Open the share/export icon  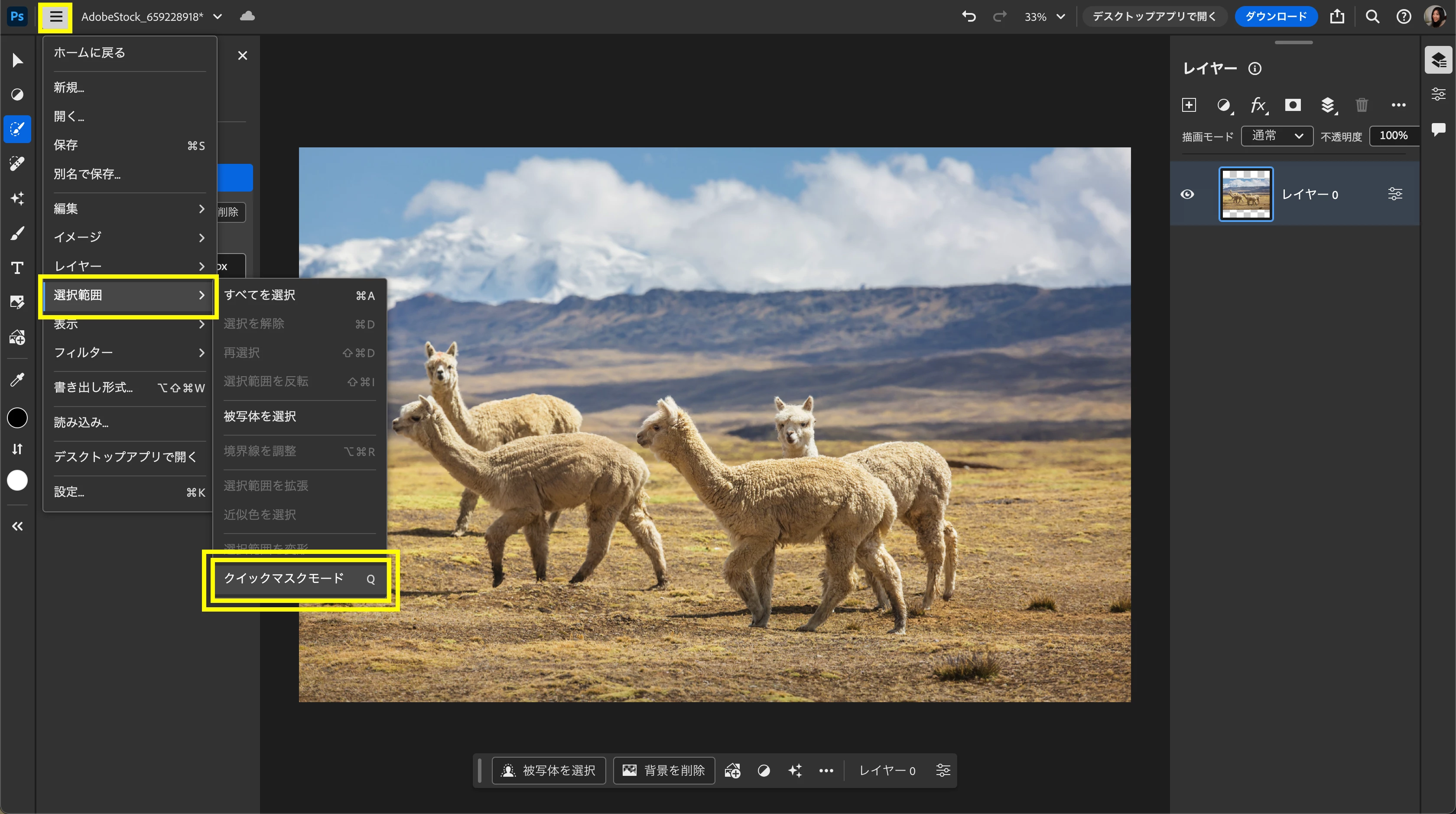tap(1337, 16)
